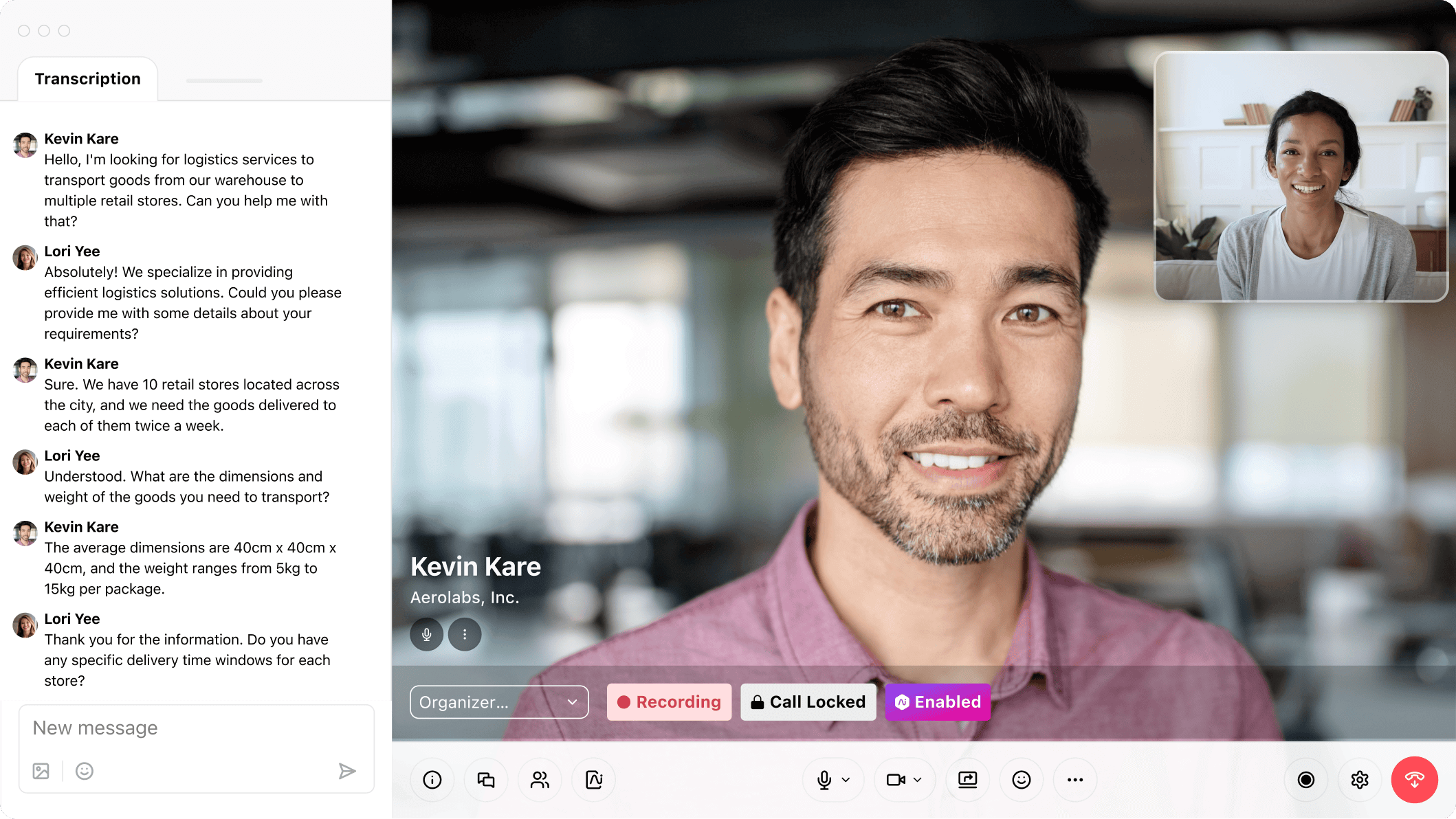Open the more options ellipsis menu

click(x=1074, y=780)
